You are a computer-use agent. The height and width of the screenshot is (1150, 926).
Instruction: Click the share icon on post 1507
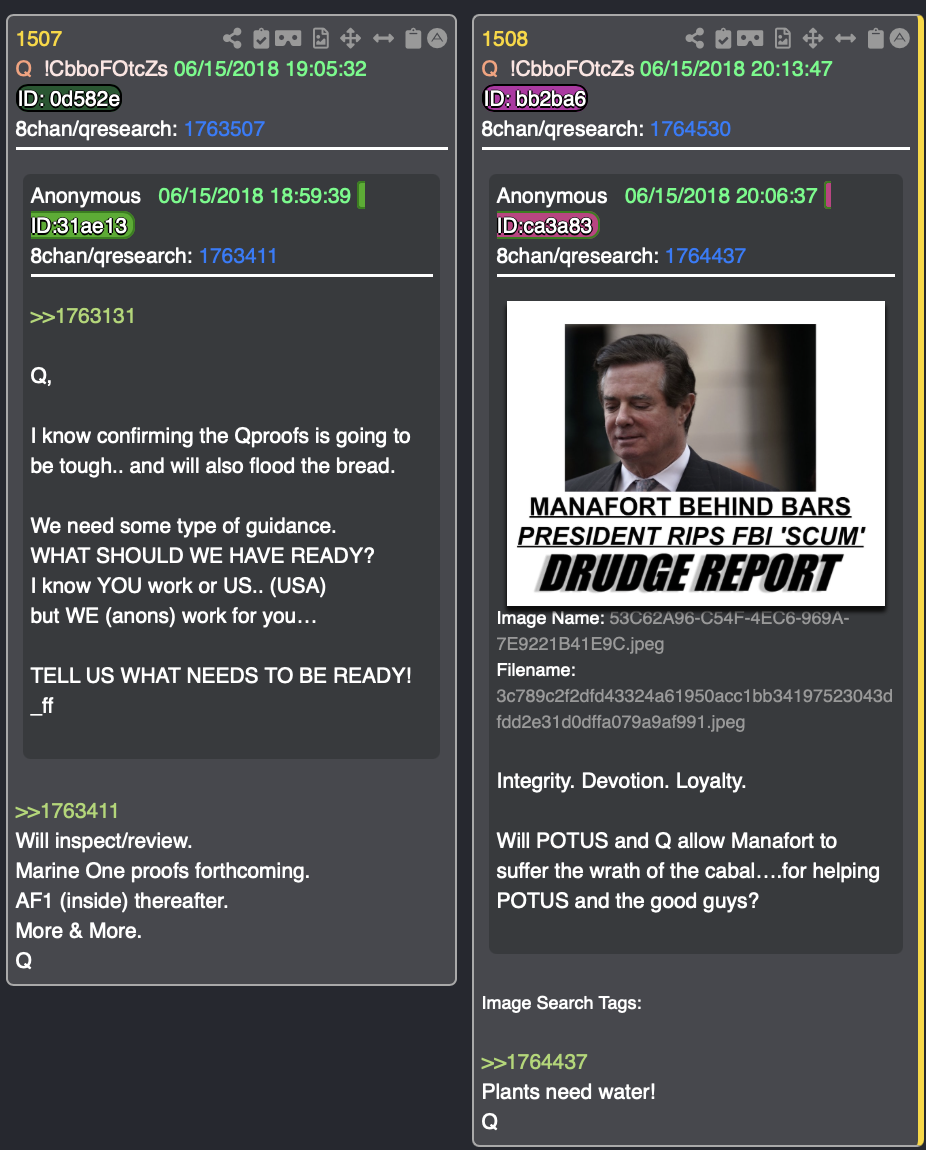pyautogui.click(x=232, y=38)
